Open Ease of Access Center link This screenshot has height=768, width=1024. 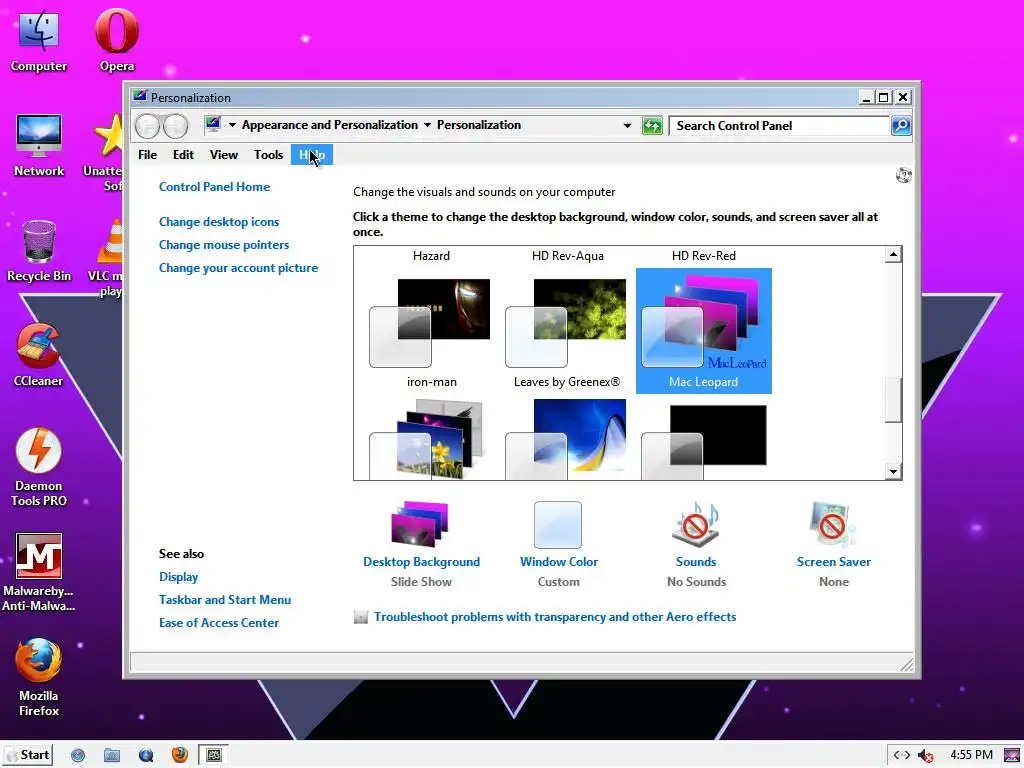(219, 623)
